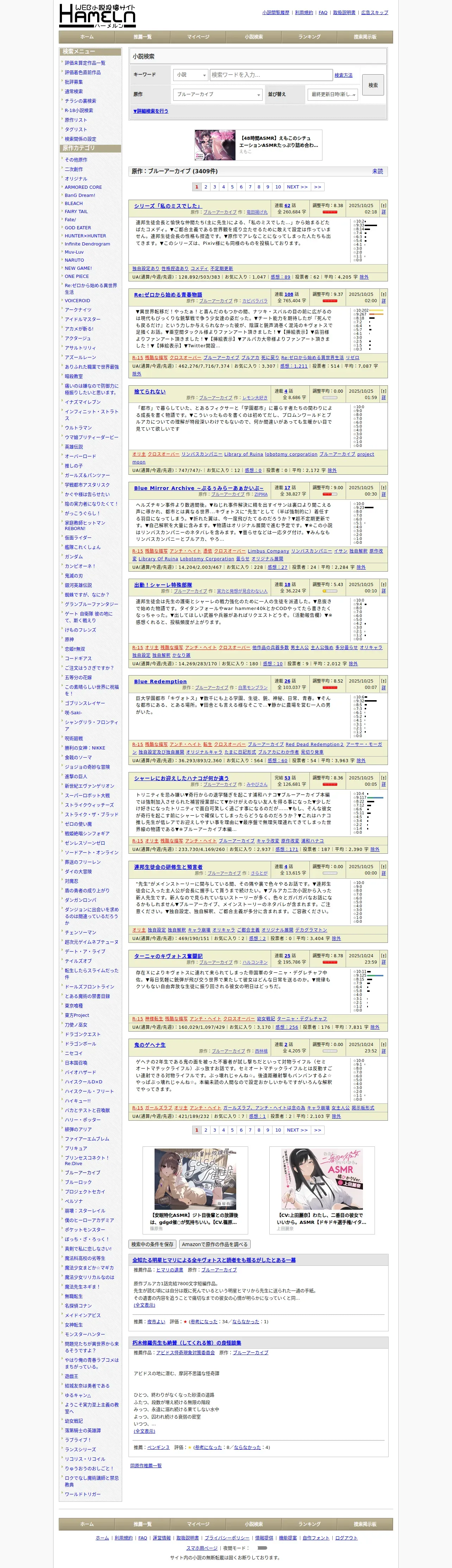Image resolution: width=452 pixels, height=1568 pixels.
Task: Click the [!] icon on the Blue Redemption entry
Action: point(383,680)
